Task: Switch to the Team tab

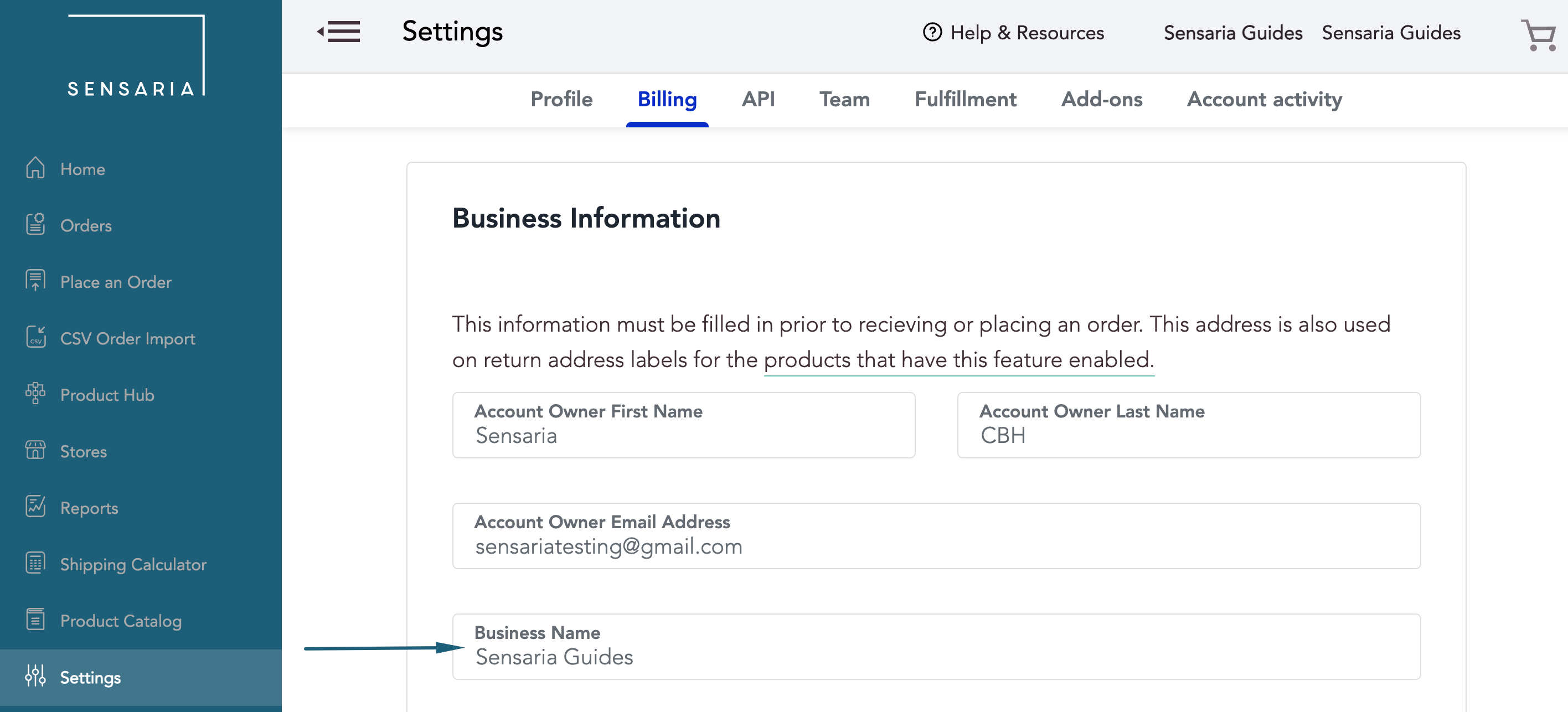Action: 844,99
